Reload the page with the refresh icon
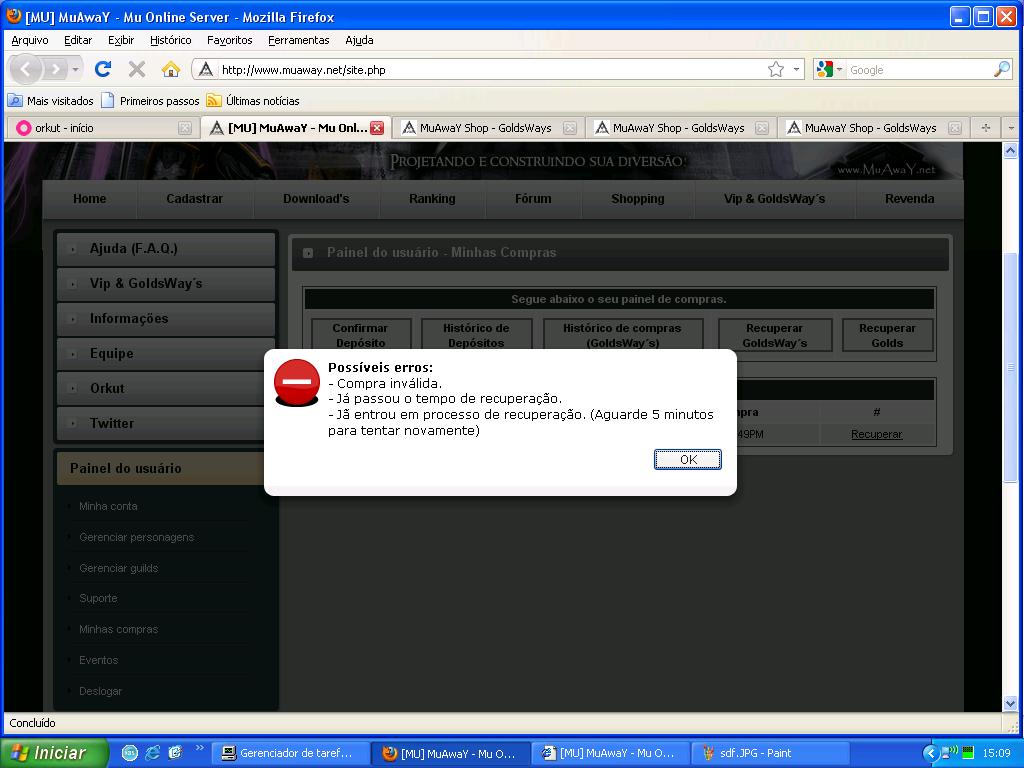1024x768 pixels. (x=103, y=69)
